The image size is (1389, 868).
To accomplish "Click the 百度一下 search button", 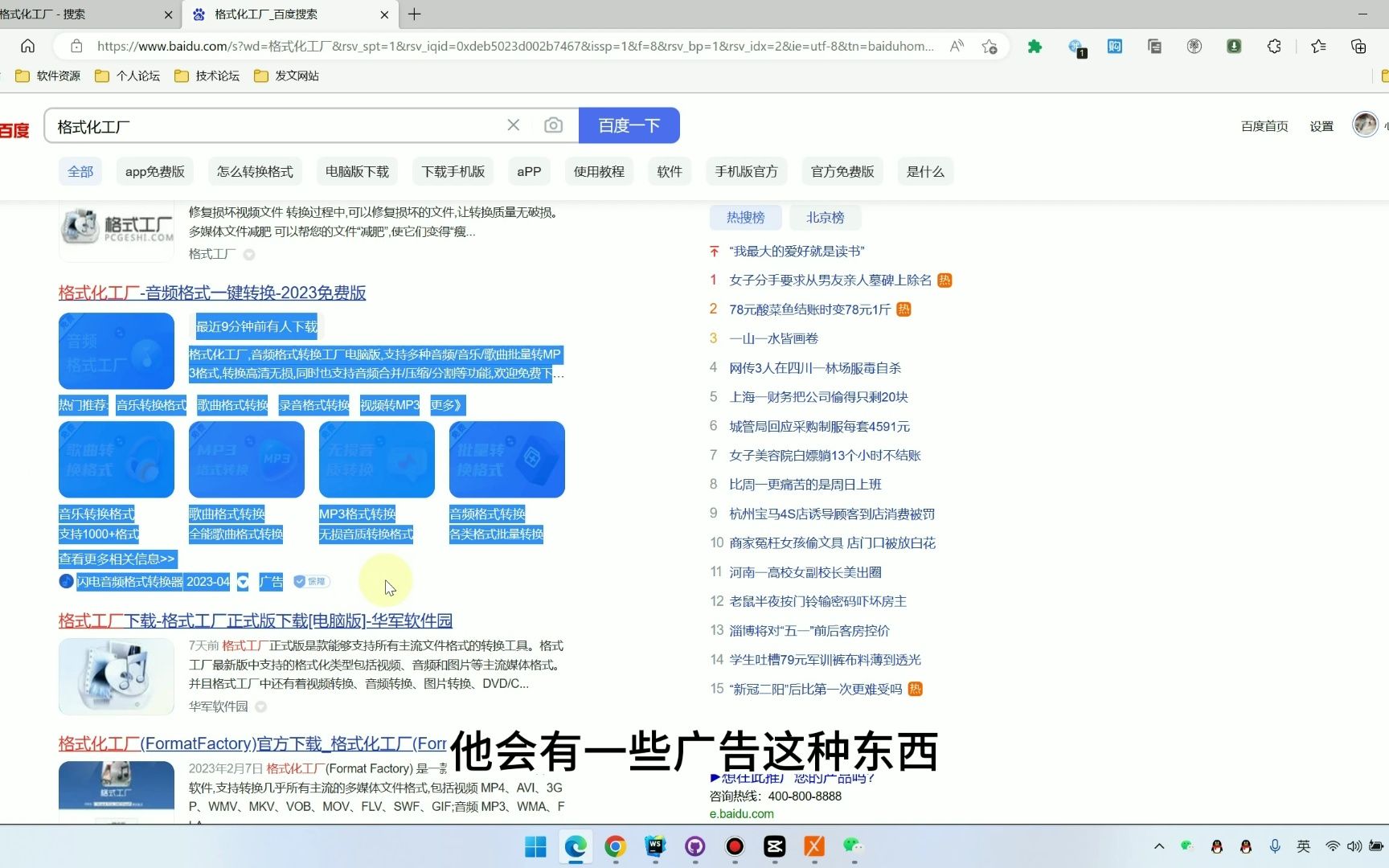I will tap(629, 125).
